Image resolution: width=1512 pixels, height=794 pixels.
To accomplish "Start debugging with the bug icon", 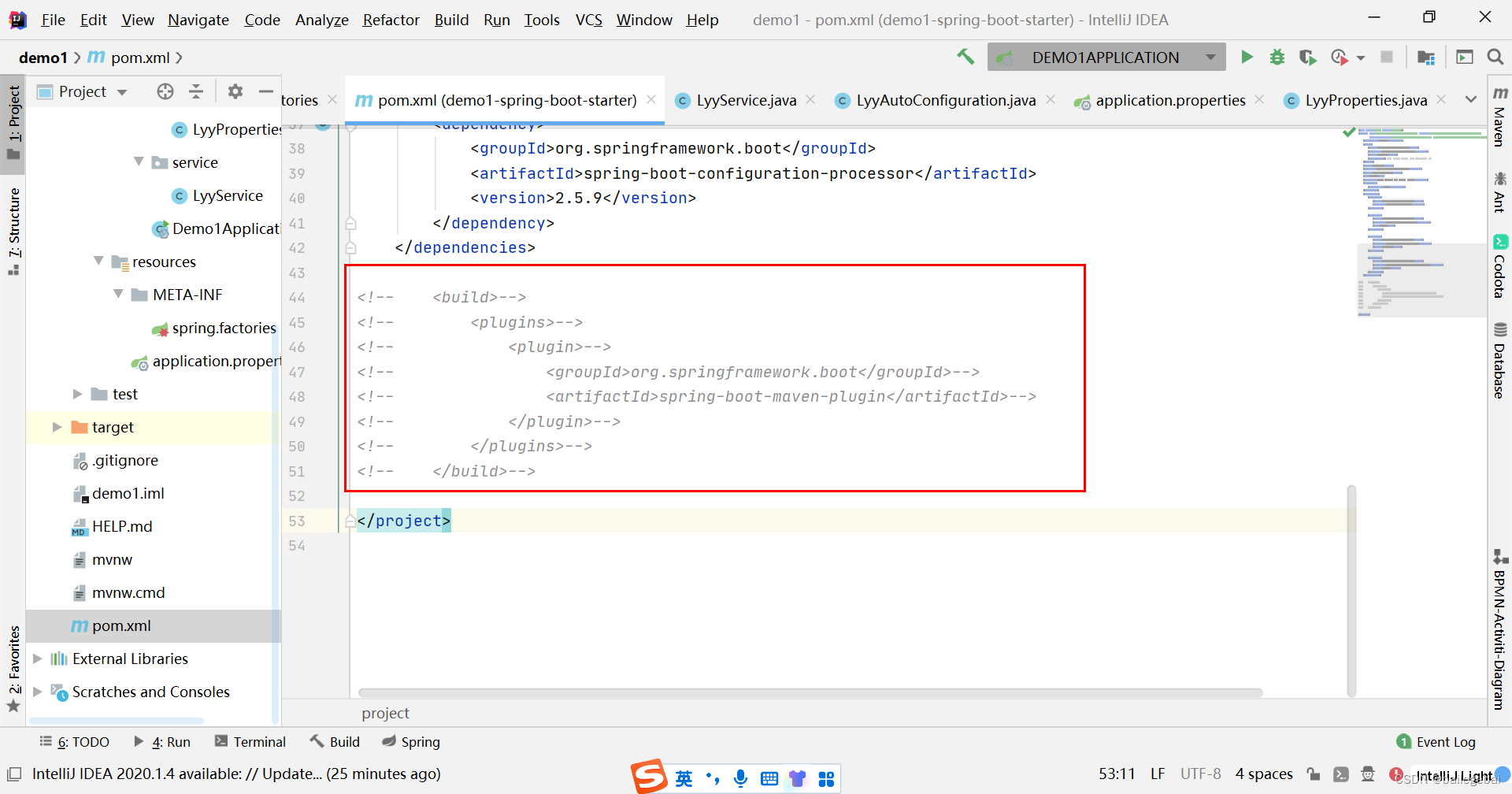I will (x=1277, y=57).
